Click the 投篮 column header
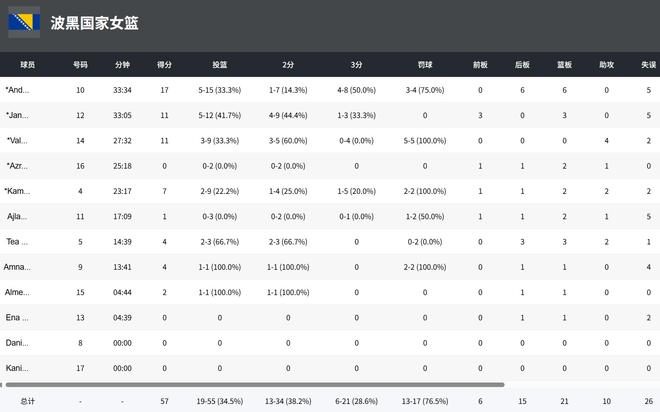Screen dimensions: 660x412 pyautogui.click(x=219, y=65)
